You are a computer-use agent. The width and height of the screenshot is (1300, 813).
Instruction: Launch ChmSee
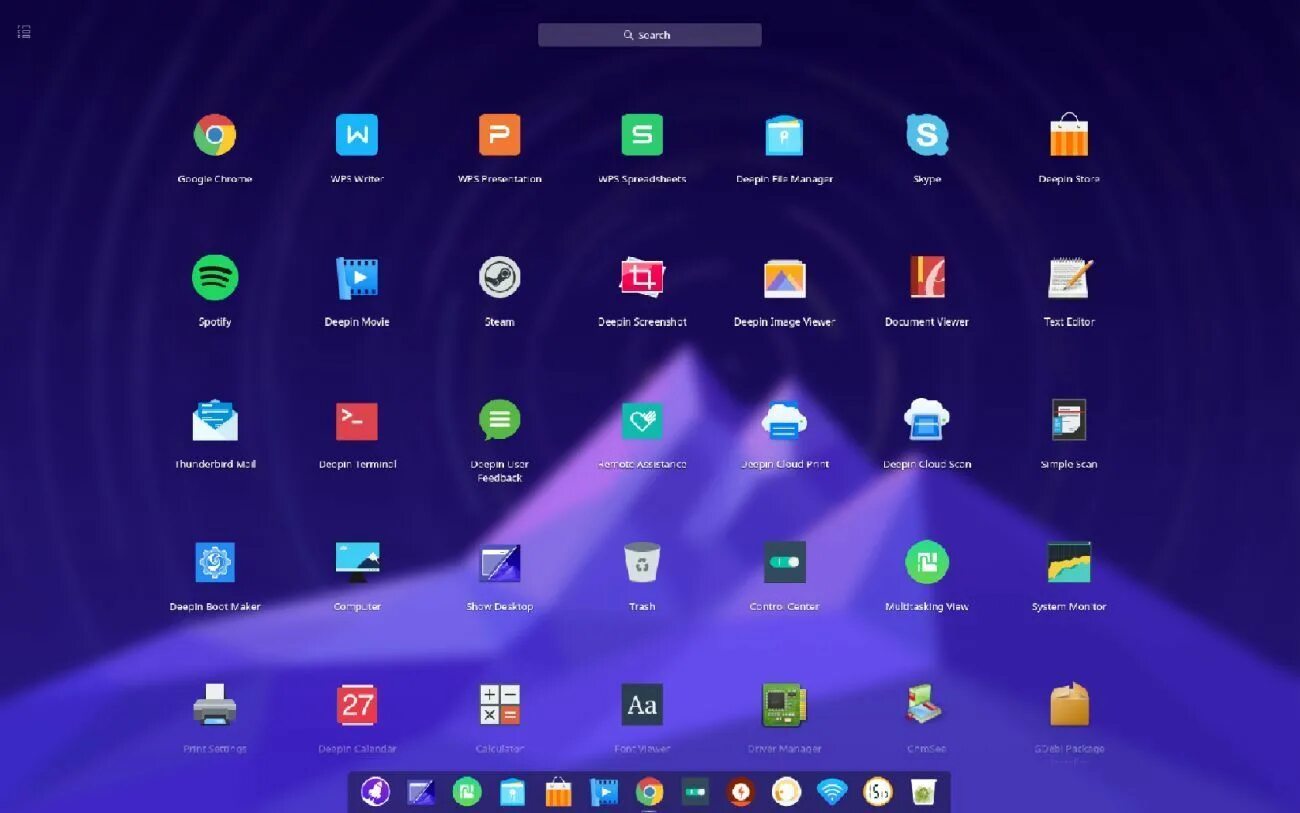[927, 705]
